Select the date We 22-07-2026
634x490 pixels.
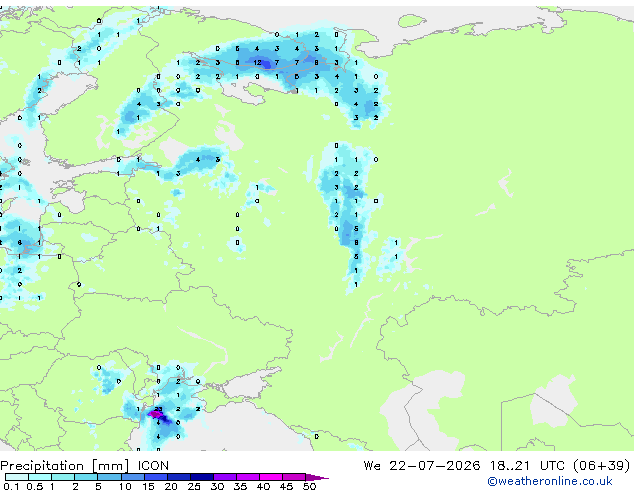click(422, 466)
